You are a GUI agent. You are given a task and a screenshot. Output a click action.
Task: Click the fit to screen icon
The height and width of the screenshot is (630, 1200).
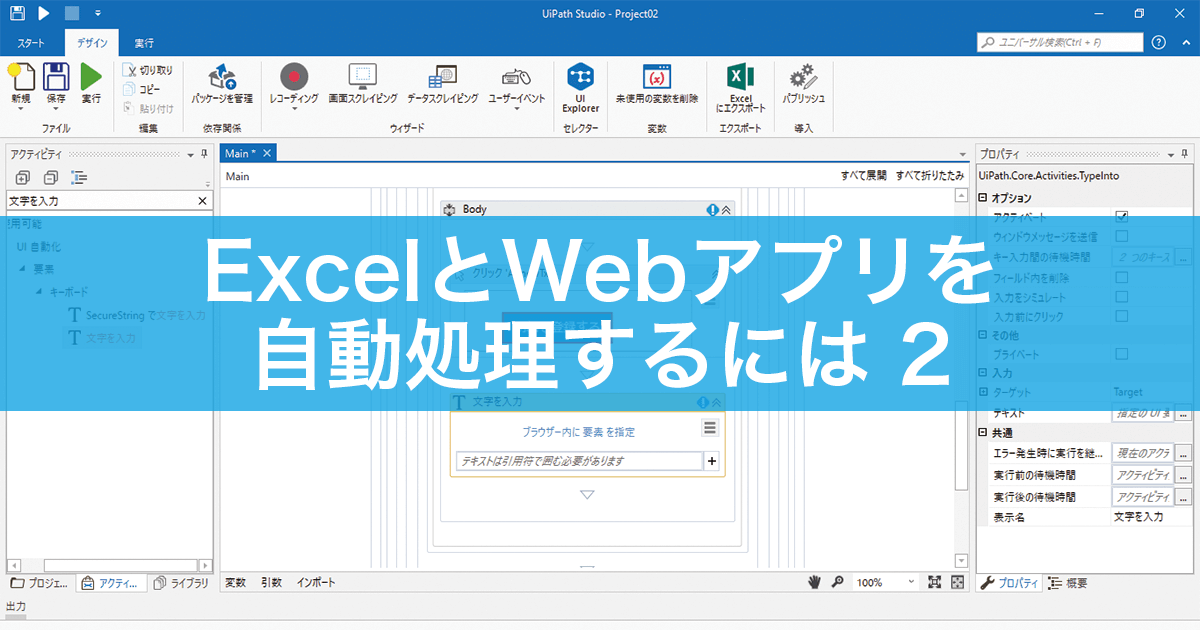[x=935, y=582]
